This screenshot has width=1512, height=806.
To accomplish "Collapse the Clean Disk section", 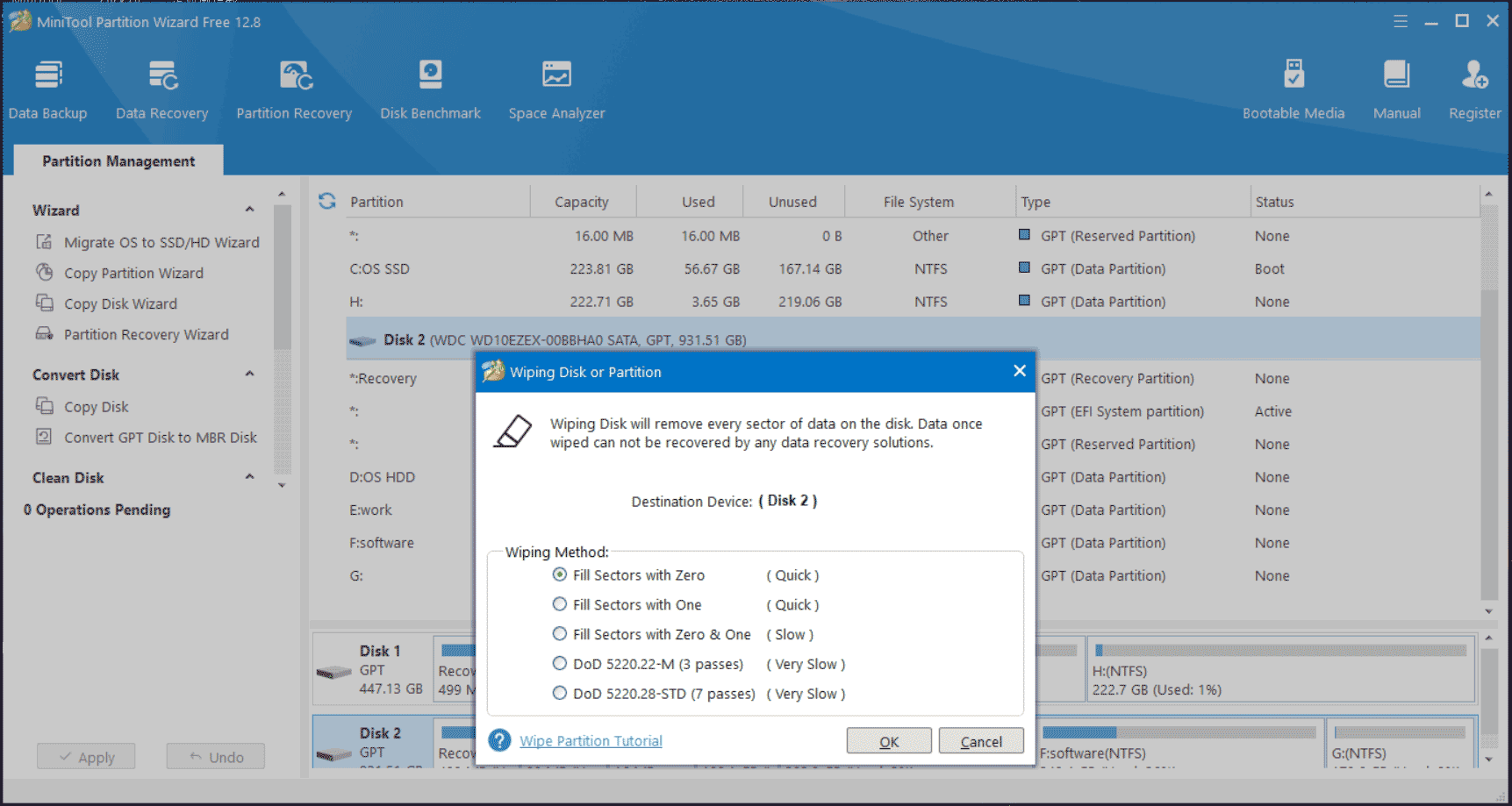I will [x=250, y=477].
